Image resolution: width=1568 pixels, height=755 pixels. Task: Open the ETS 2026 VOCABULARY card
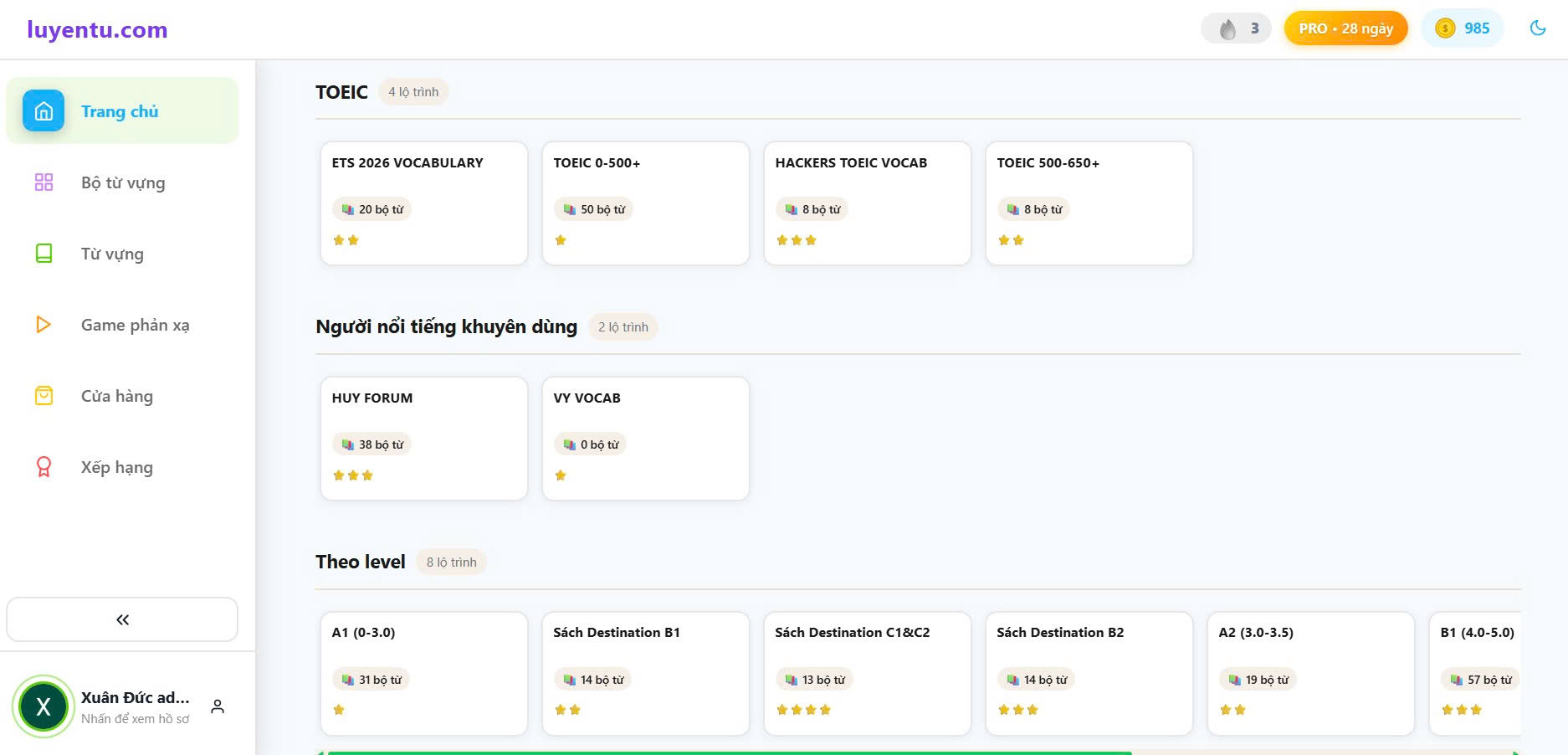(423, 203)
